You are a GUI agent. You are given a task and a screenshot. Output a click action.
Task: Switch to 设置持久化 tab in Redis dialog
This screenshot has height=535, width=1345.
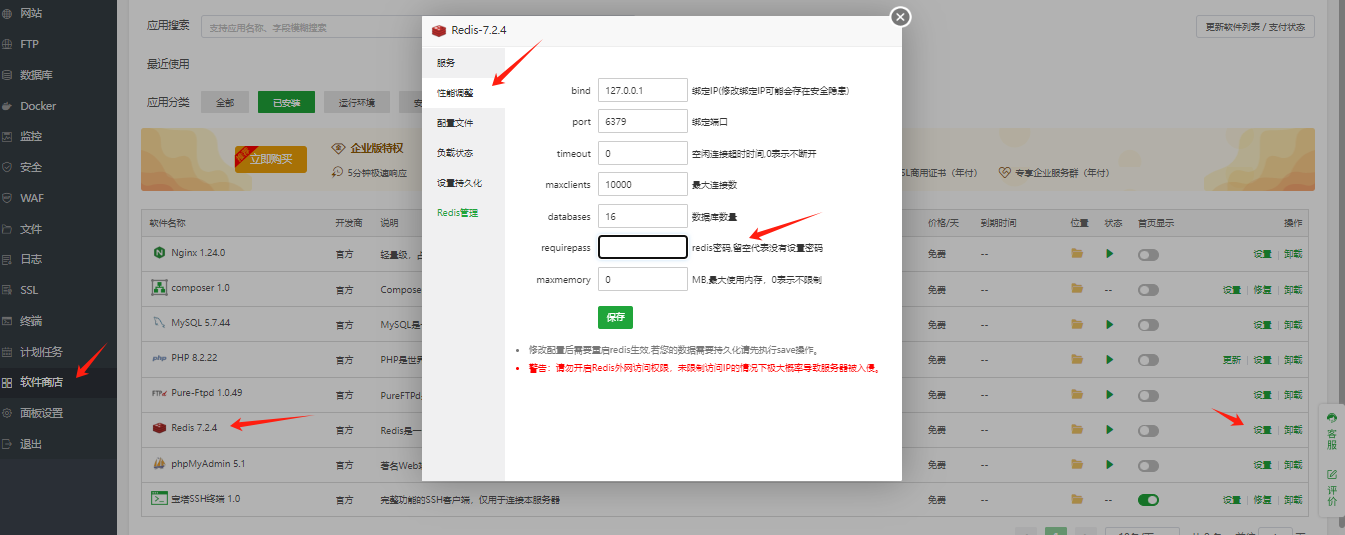pyautogui.click(x=463, y=183)
